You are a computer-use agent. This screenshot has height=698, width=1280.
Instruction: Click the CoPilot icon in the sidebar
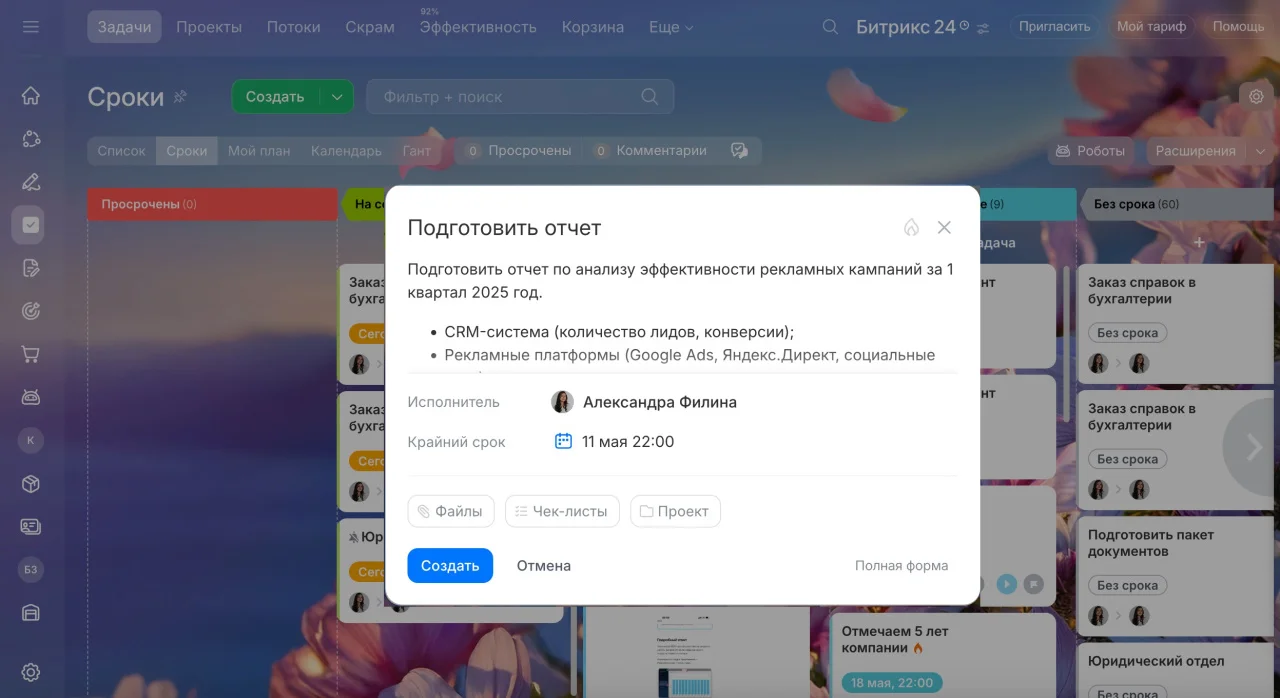coord(28,140)
